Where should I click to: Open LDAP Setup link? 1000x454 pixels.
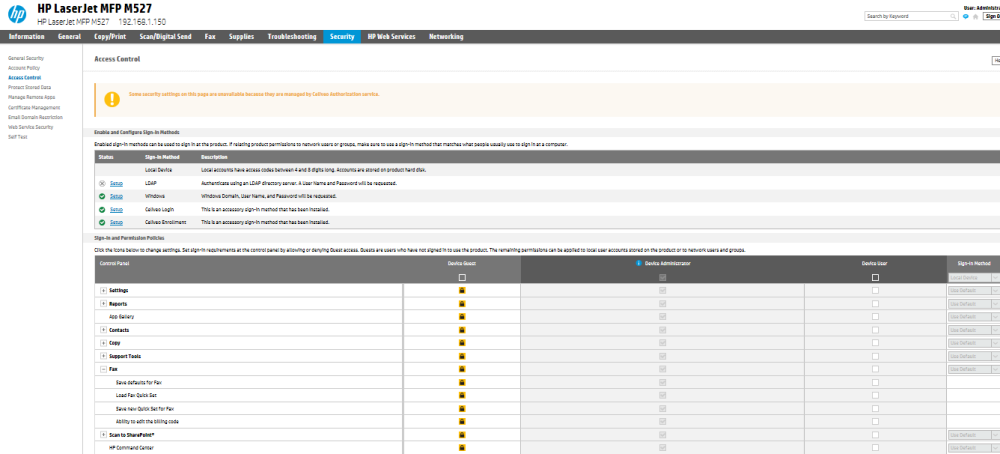(x=116, y=183)
